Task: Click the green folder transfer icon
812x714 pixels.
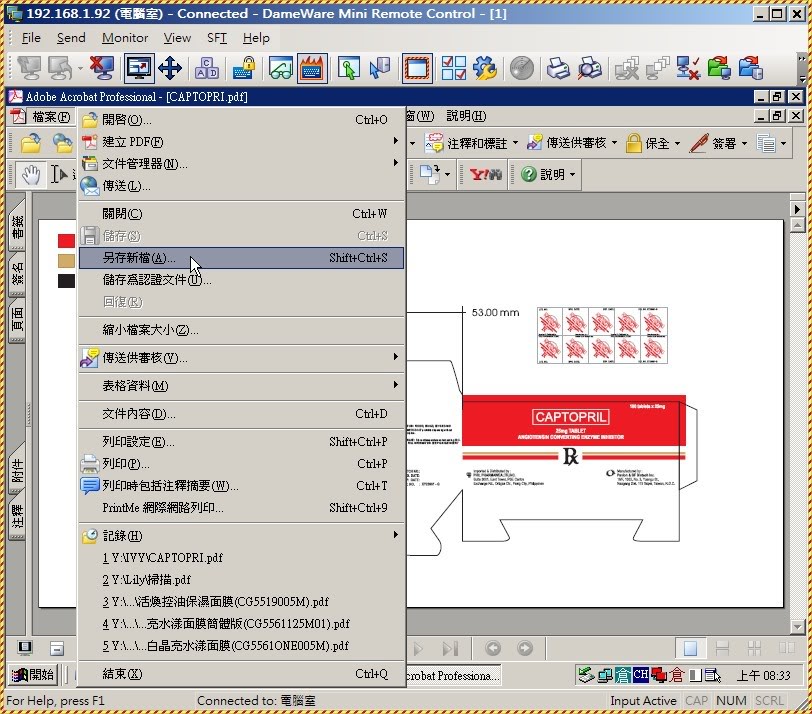Action: point(719,68)
